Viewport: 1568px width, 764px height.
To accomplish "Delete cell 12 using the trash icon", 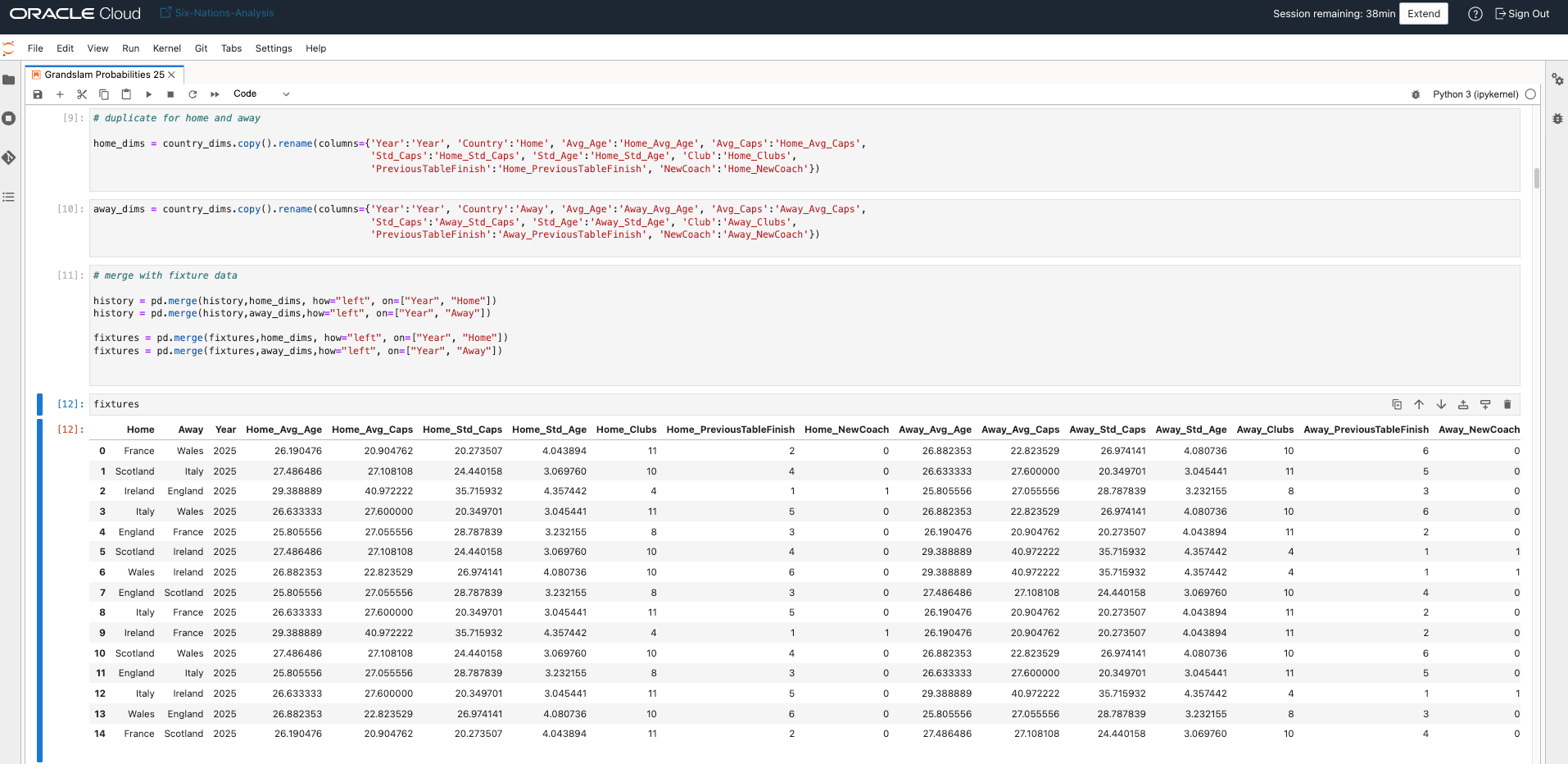I will click(1507, 404).
